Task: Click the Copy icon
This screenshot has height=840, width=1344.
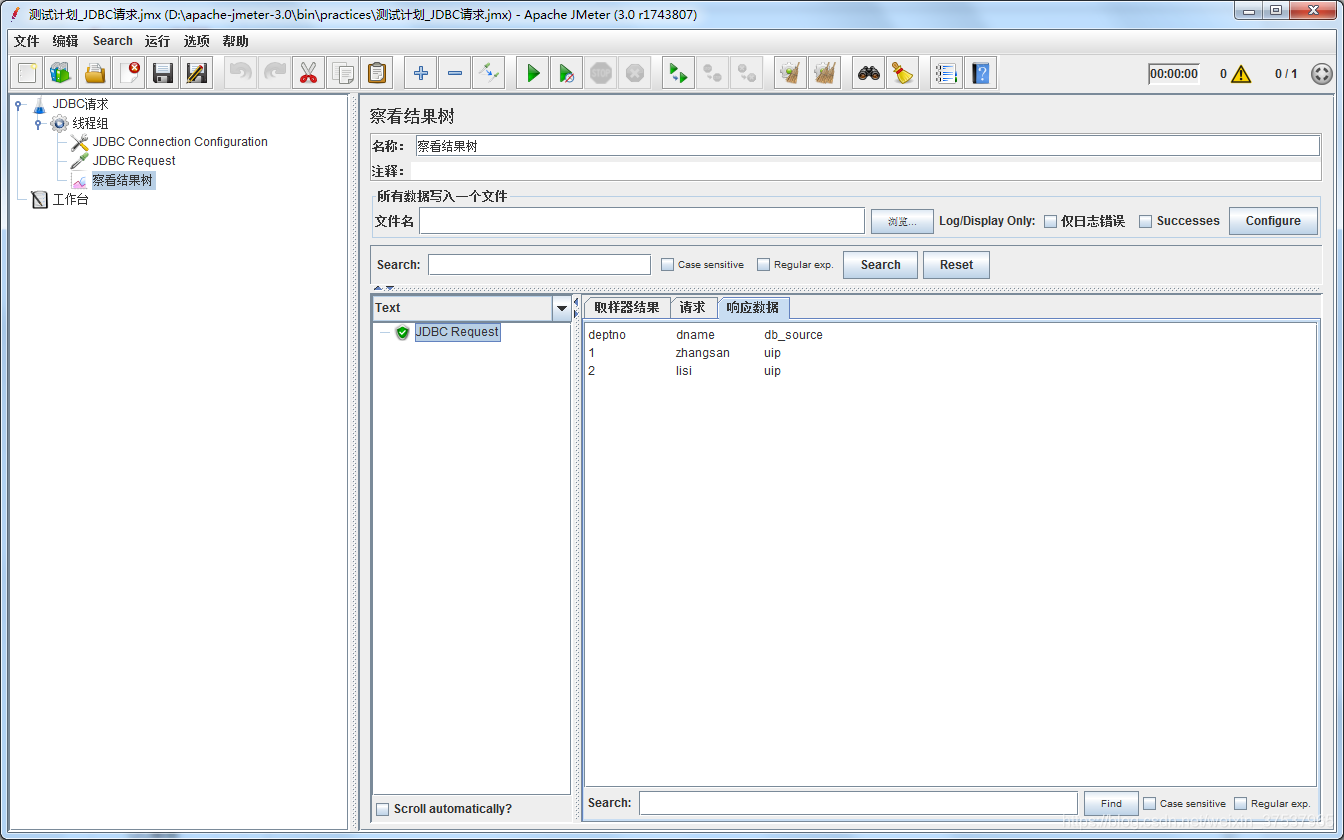Action: pos(343,73)
